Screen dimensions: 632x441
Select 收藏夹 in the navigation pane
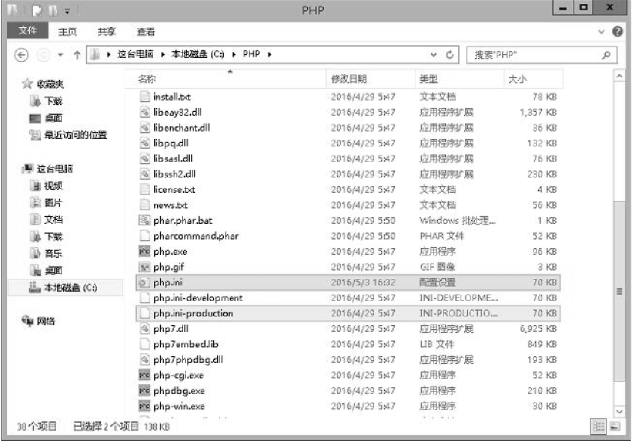[50, 84]
